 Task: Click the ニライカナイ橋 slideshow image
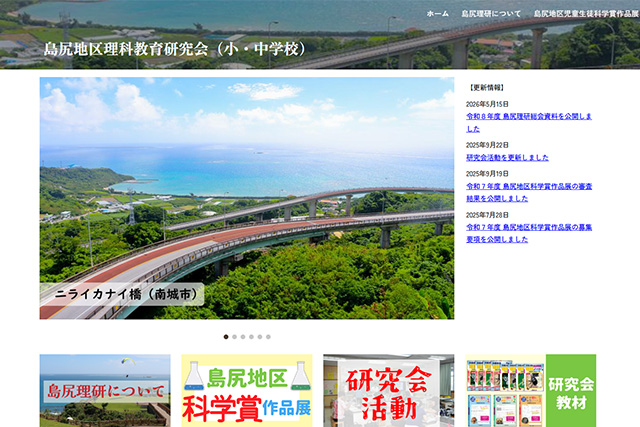click(247, 198)
